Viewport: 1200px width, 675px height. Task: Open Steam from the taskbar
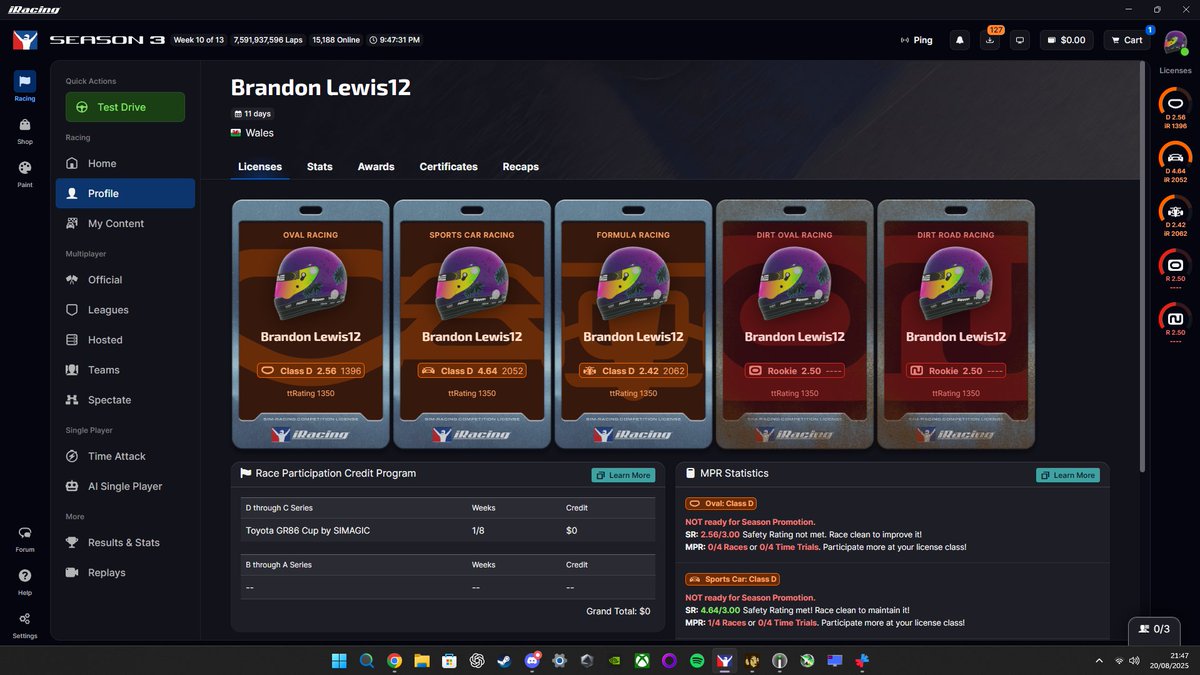(x=505, y=660)
